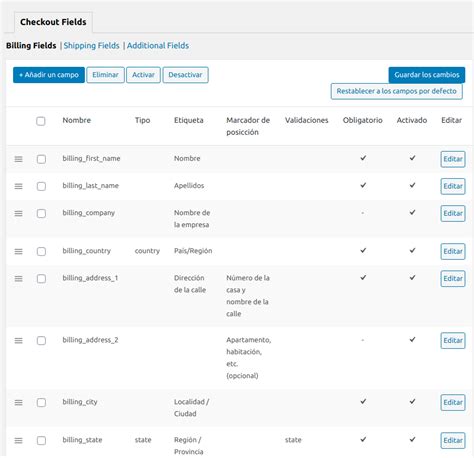Screen dimensions: 474x458
Task: Click Restablecer a los campos por defecto
Action: (x=397, y=91)
